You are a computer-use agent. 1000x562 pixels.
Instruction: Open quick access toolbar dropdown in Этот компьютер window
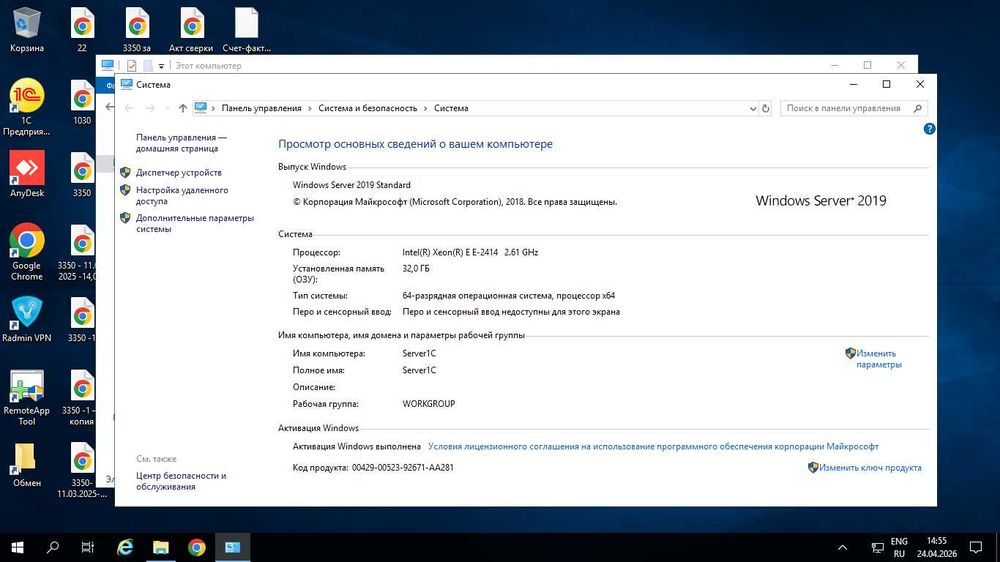161,66
